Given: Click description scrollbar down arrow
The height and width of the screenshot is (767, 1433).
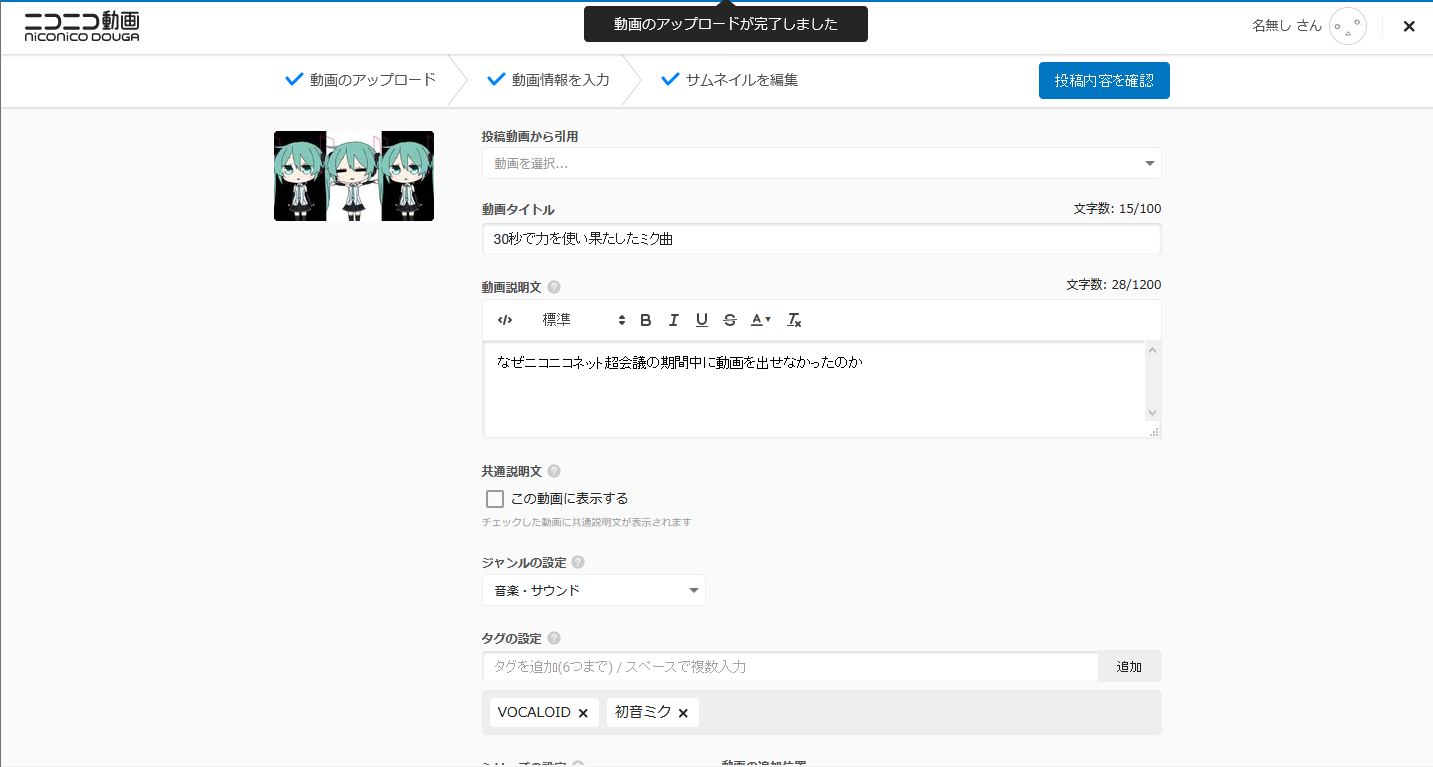Looking at the screenshot, I should coord(1153,413).
